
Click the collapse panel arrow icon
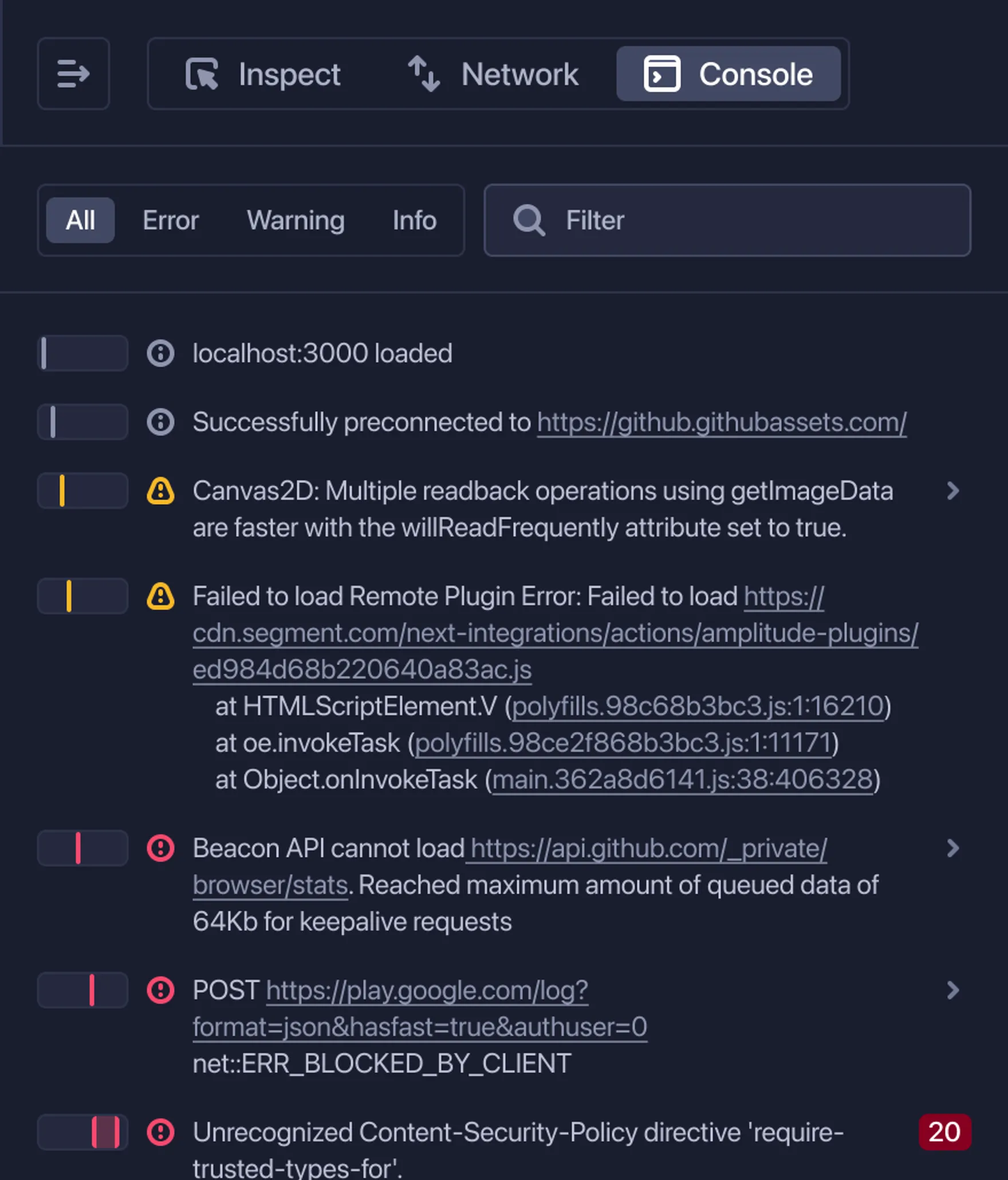[73, 74]
